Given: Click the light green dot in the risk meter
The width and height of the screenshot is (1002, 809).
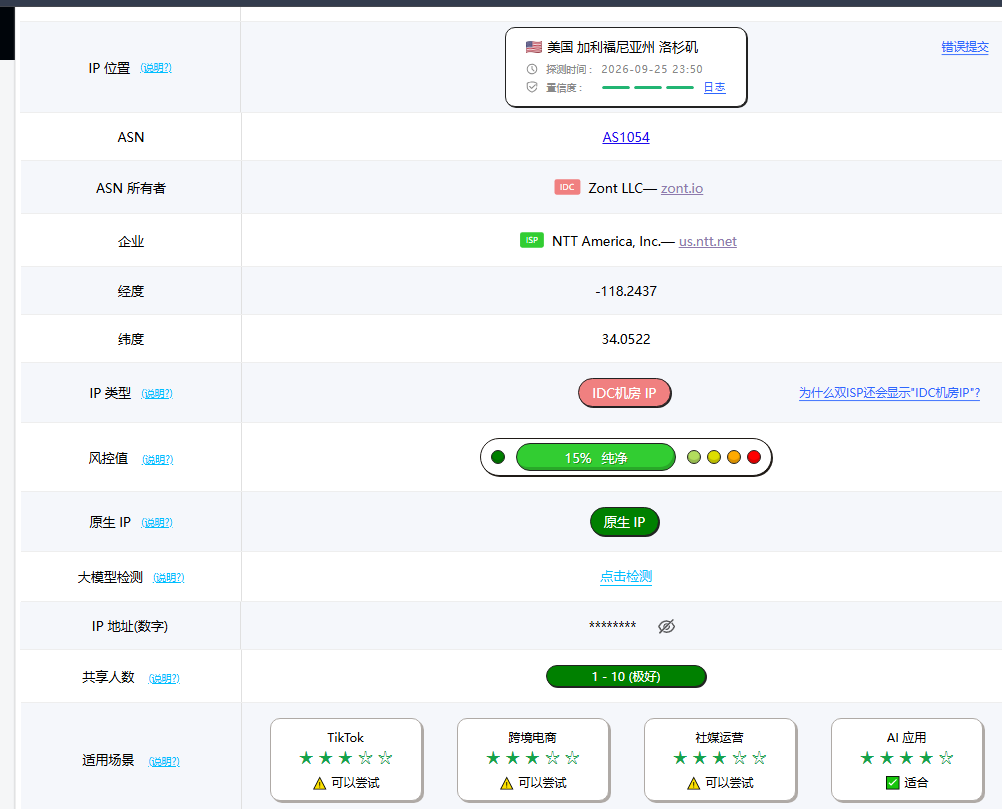Looking at the screenshot, I should (694, 457).
